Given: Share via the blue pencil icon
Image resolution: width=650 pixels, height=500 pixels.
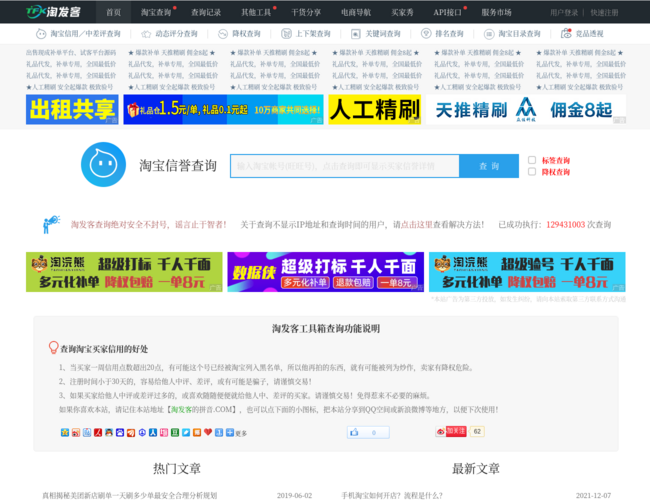Looking at the screenshot, I should tap(186, 432).
